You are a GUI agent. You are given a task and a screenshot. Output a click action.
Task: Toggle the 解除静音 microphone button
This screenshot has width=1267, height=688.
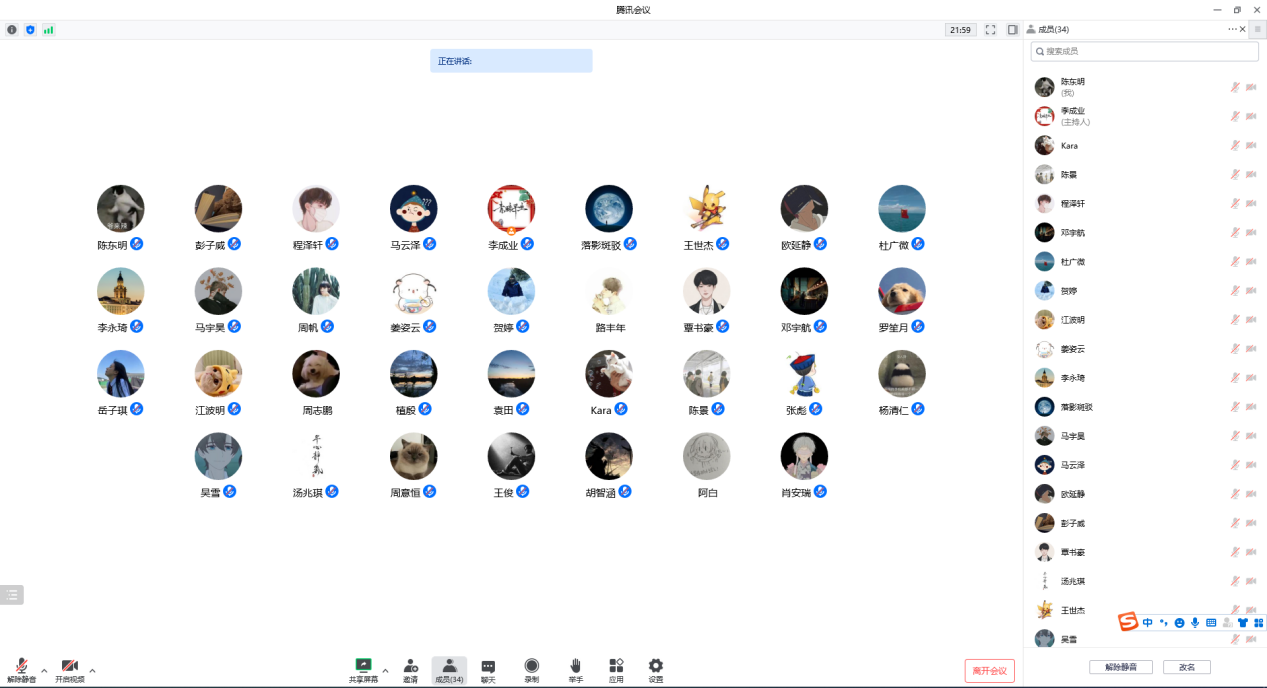(x=21, y=669)
